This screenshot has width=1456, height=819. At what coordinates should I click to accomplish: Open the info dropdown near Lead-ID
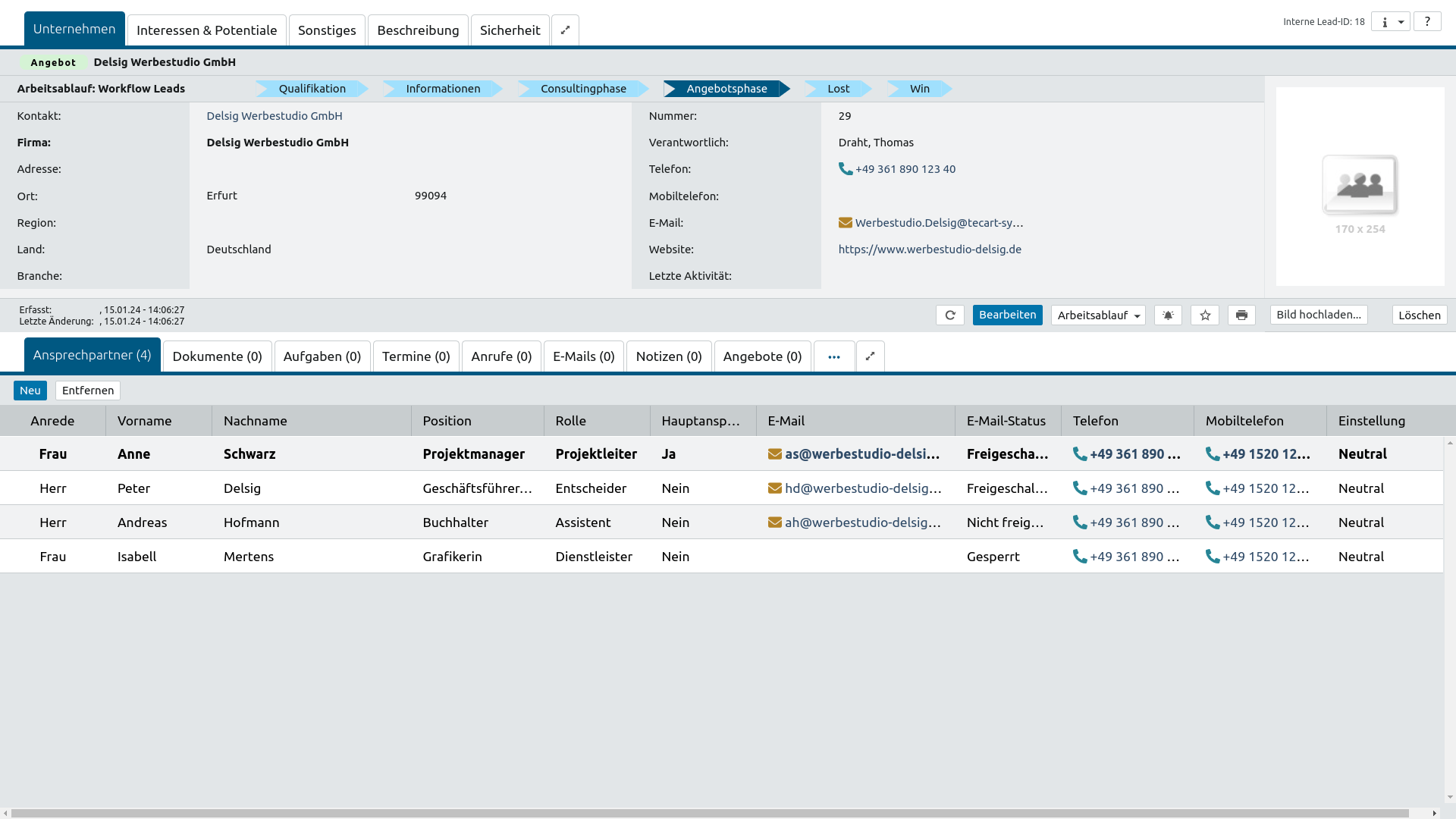1391,22
